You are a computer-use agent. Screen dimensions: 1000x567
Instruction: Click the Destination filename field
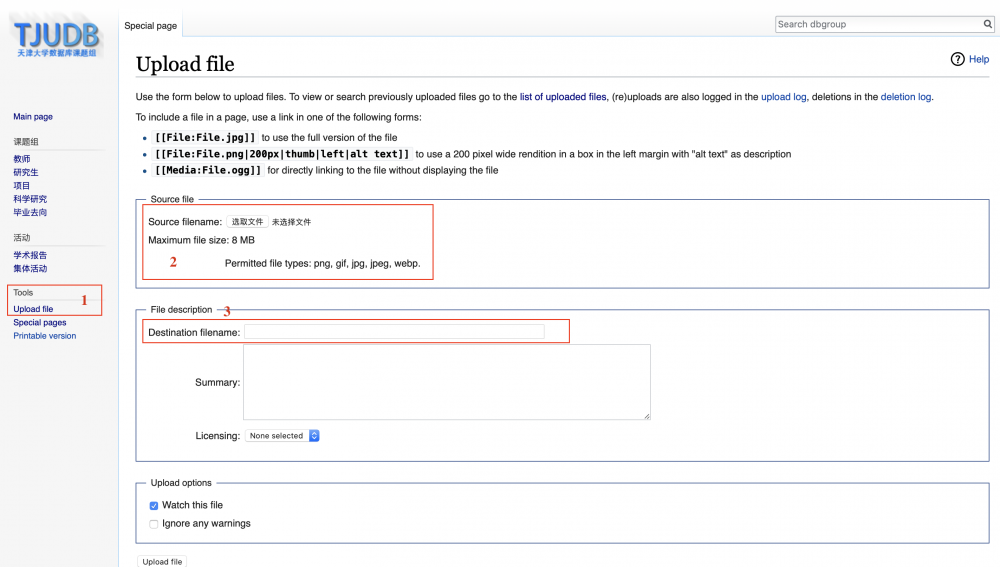(394, 332)
